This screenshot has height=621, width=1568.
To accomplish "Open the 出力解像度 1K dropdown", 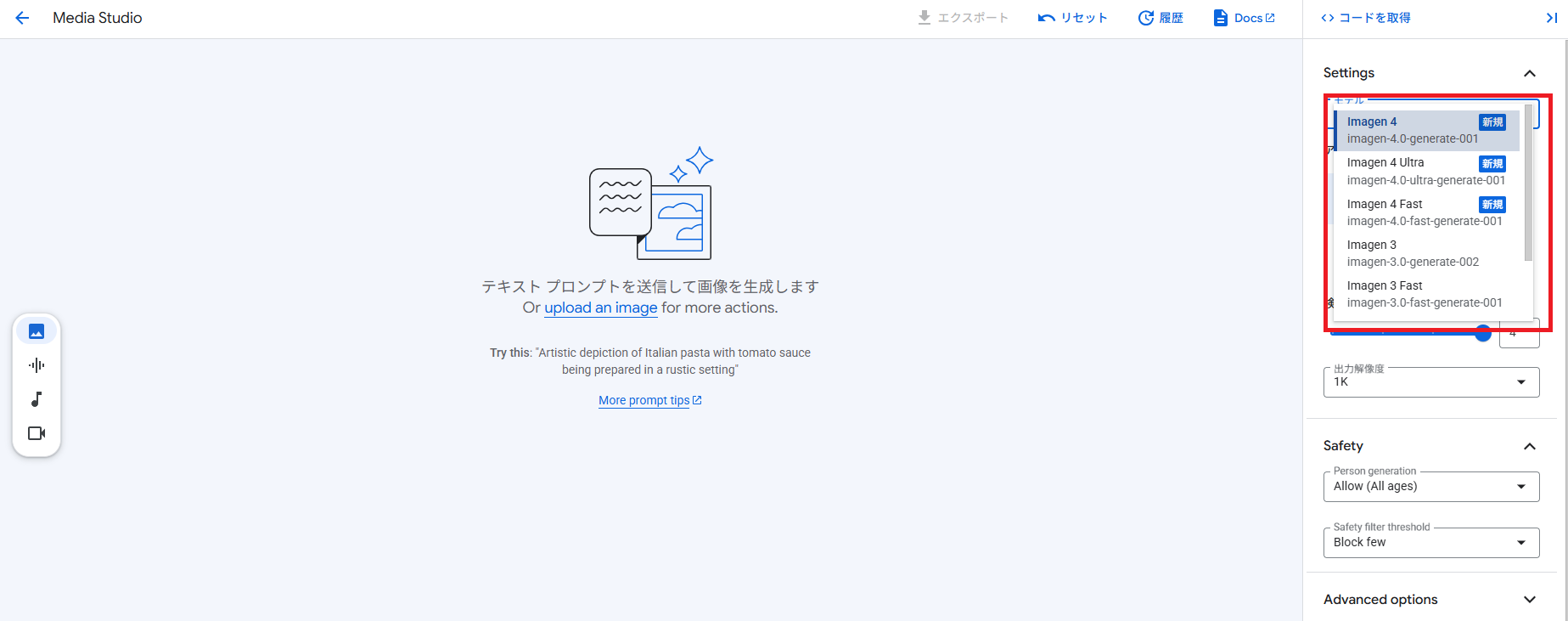I will [1431, 382].
